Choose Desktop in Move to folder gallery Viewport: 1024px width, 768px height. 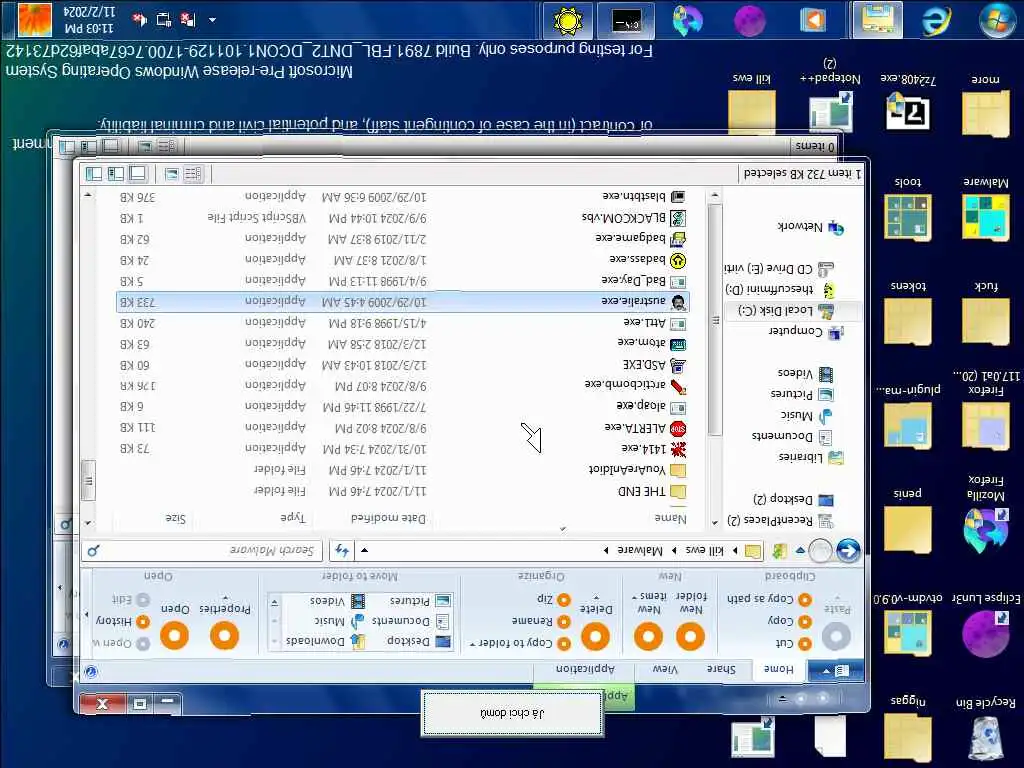(x=418, y=641)
